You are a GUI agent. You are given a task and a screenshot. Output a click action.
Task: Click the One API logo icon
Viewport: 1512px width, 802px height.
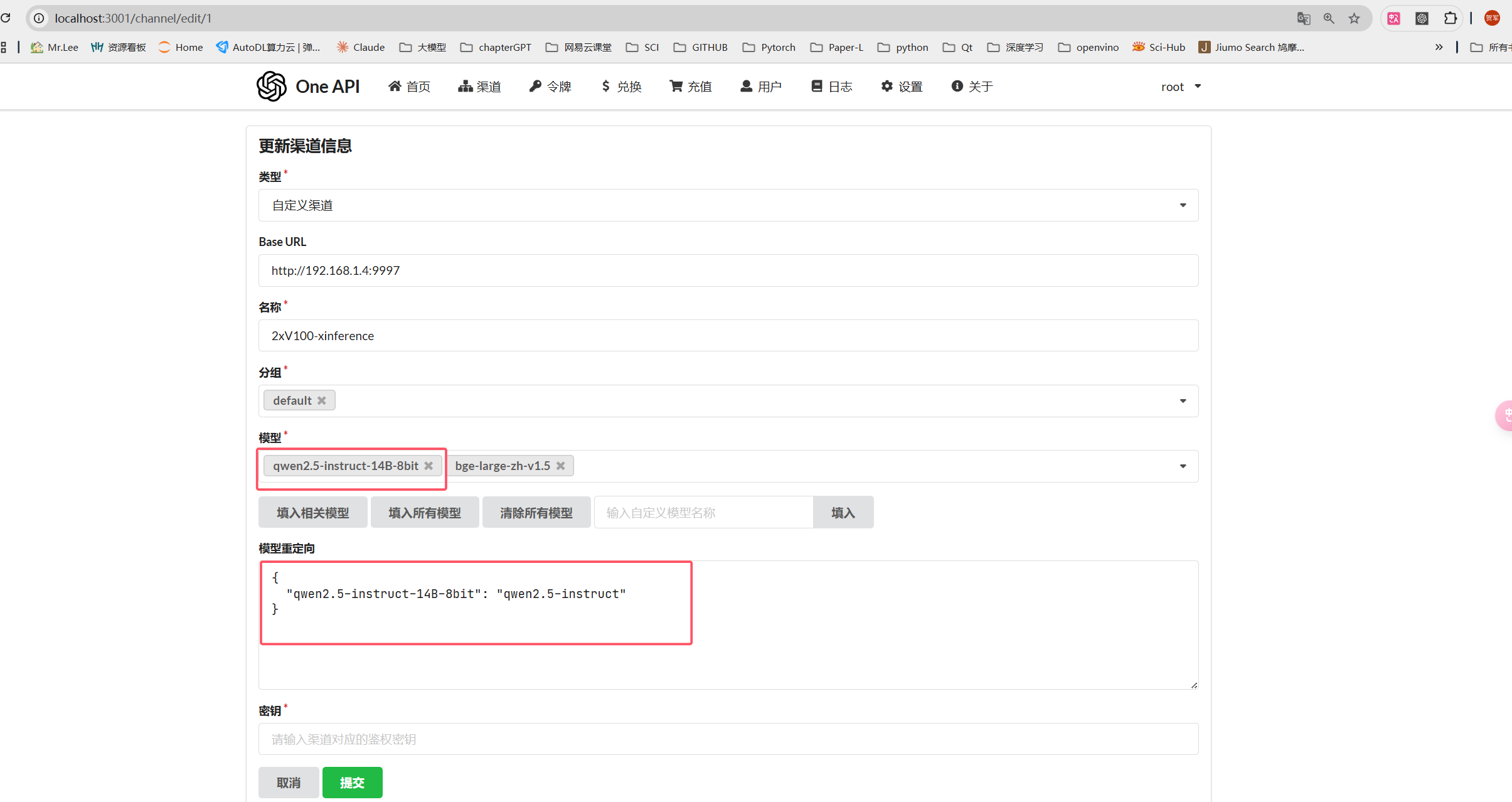(x=271, y=86)
